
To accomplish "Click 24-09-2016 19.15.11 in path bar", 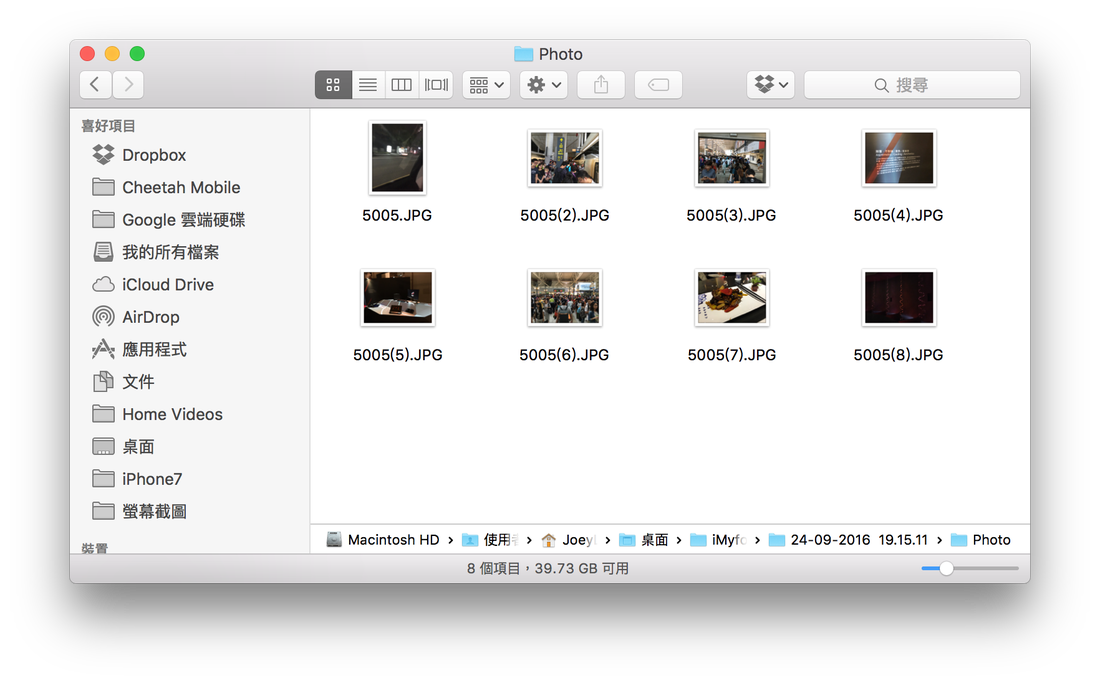I will [x=849, y=540].
